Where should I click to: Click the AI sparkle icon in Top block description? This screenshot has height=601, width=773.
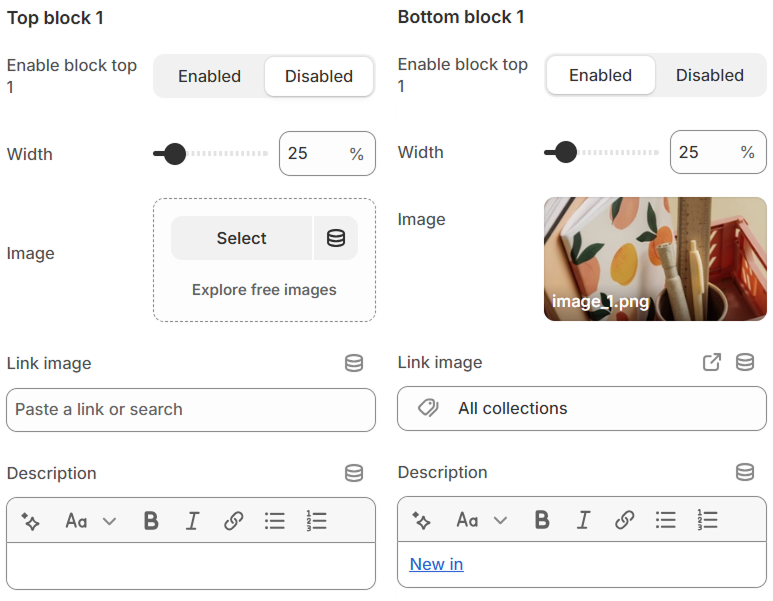(31, 521)
